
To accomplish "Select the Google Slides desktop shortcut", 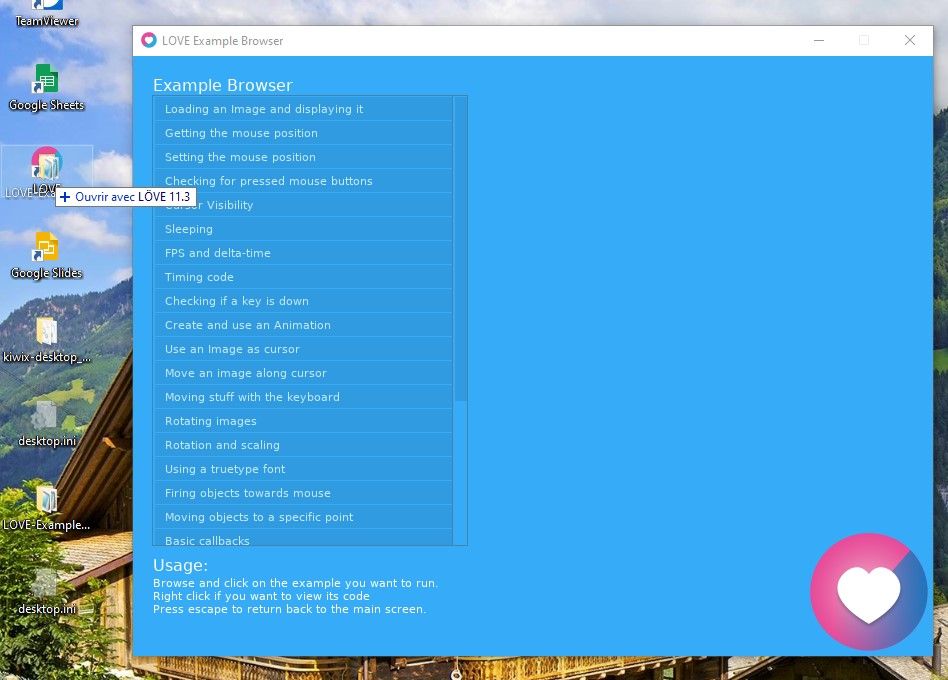I will [46, 256].
